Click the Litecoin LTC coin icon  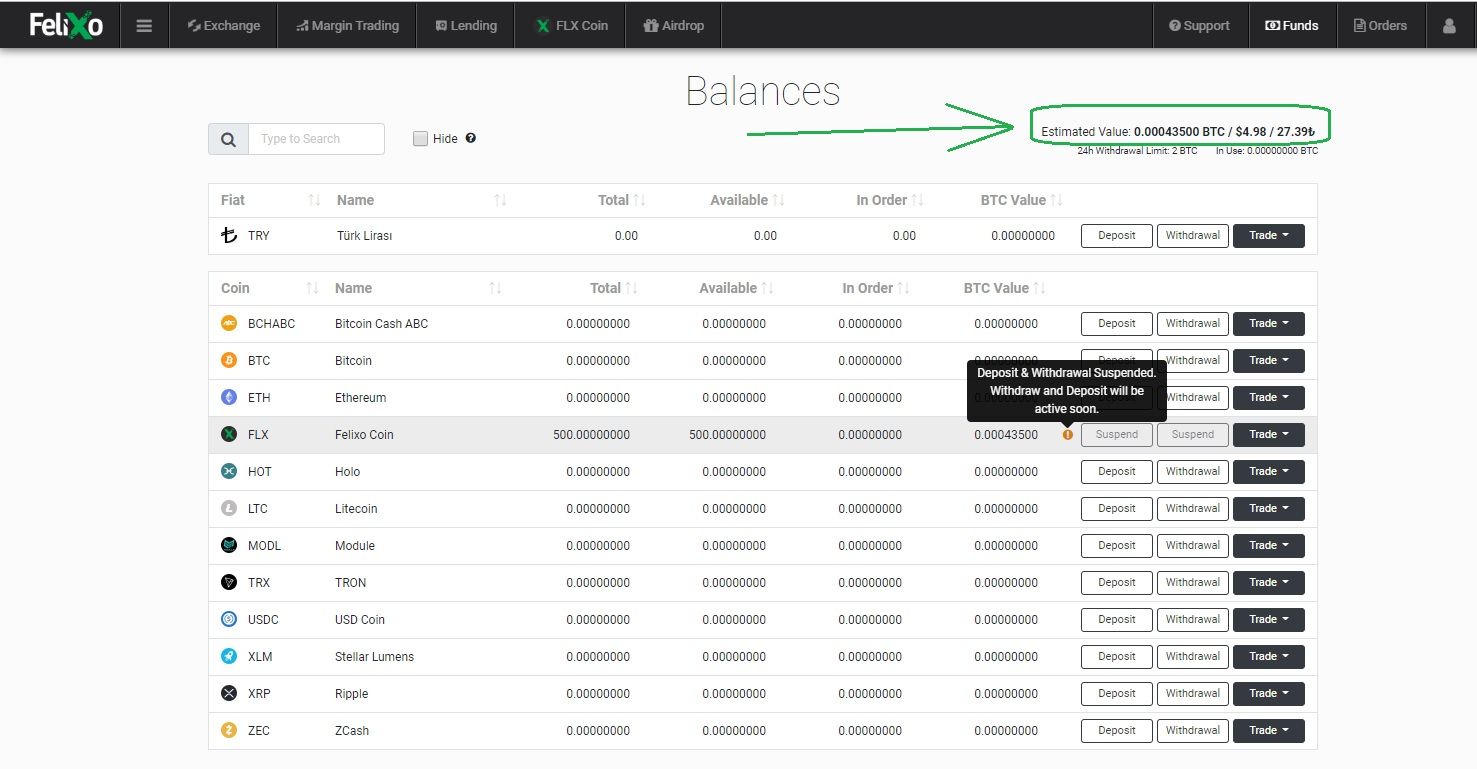pos(229,509)
